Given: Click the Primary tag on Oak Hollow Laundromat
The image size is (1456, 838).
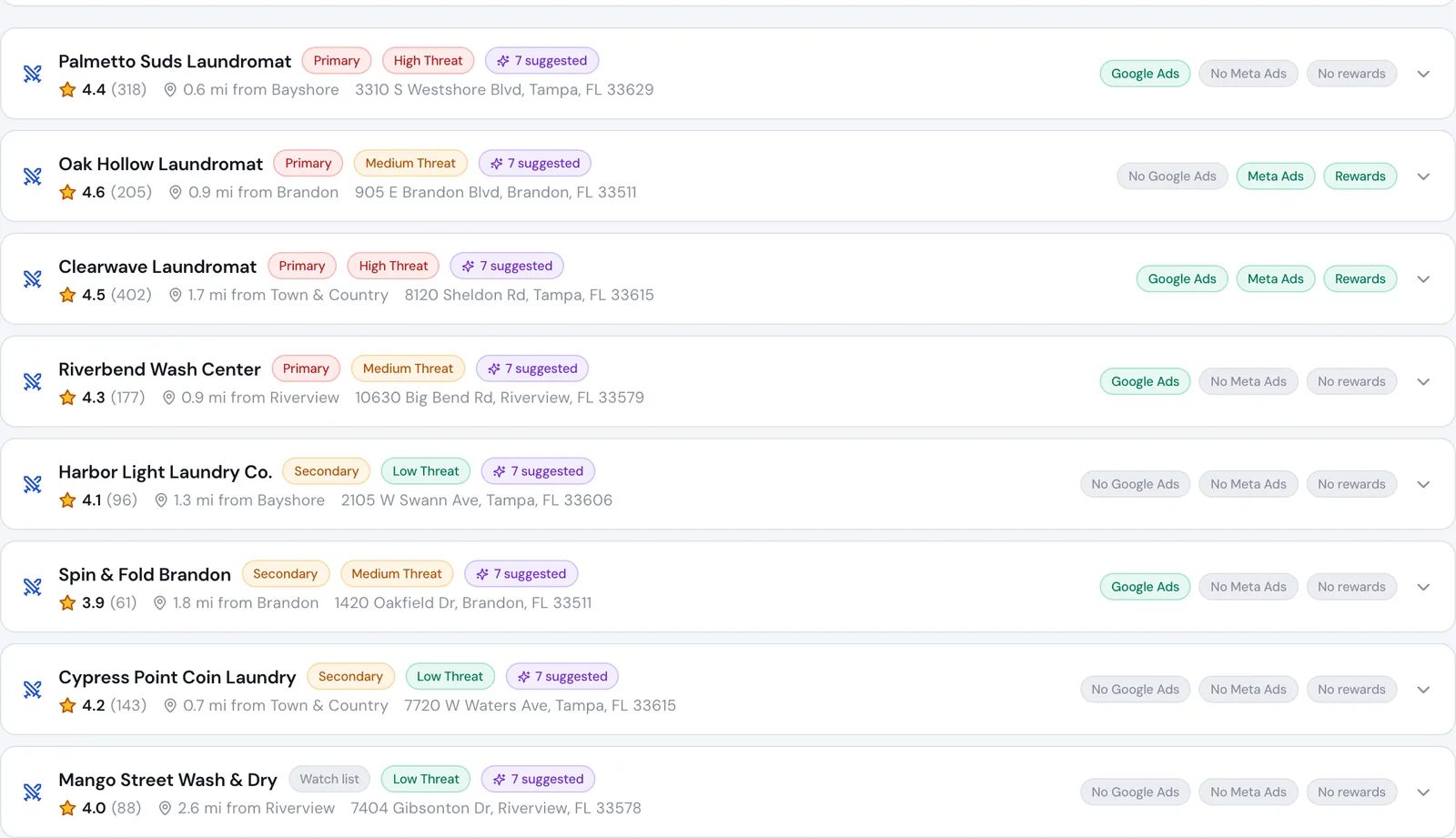Looking at the screenshot, I should (x=308, y=164).
